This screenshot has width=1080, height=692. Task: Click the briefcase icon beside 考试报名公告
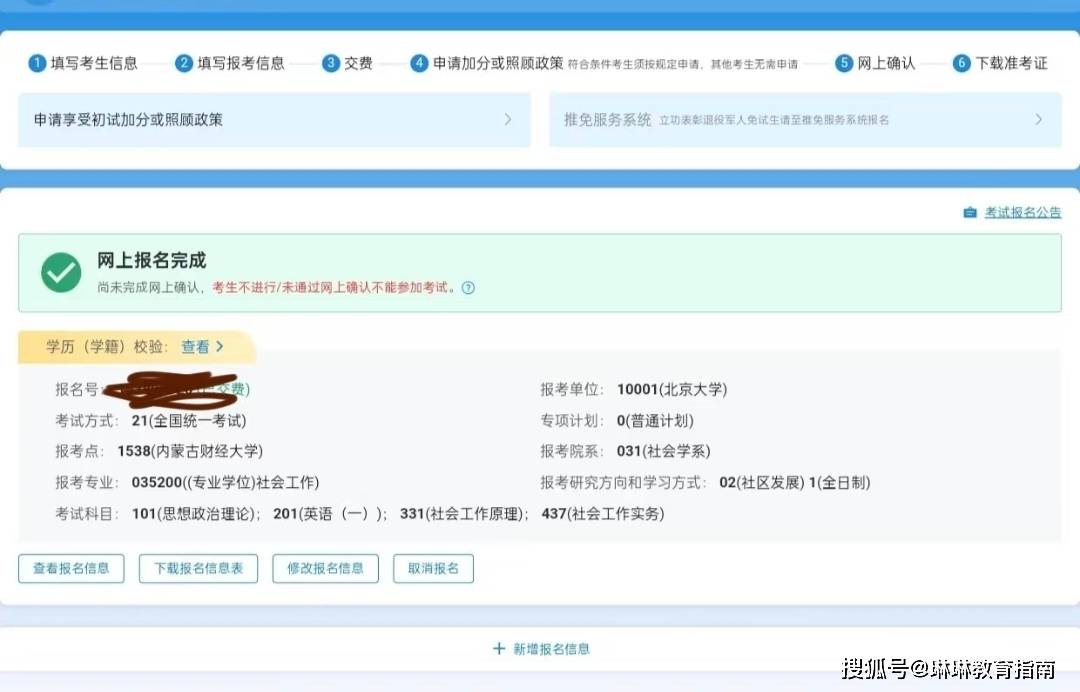969,213
